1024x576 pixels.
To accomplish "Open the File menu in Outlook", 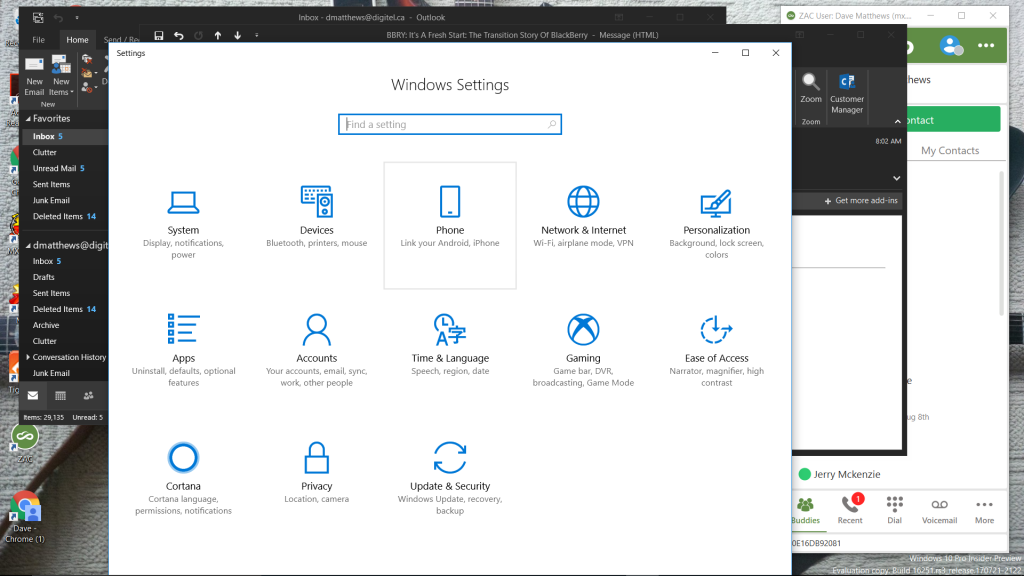I will point(39,40).
